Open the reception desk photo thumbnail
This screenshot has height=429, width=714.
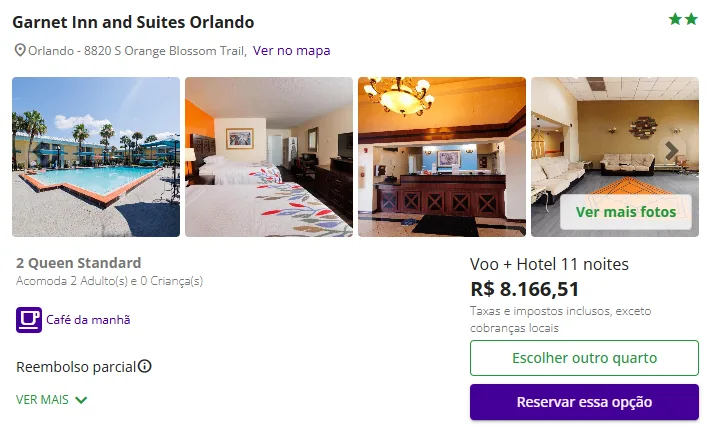pos(442,157)
